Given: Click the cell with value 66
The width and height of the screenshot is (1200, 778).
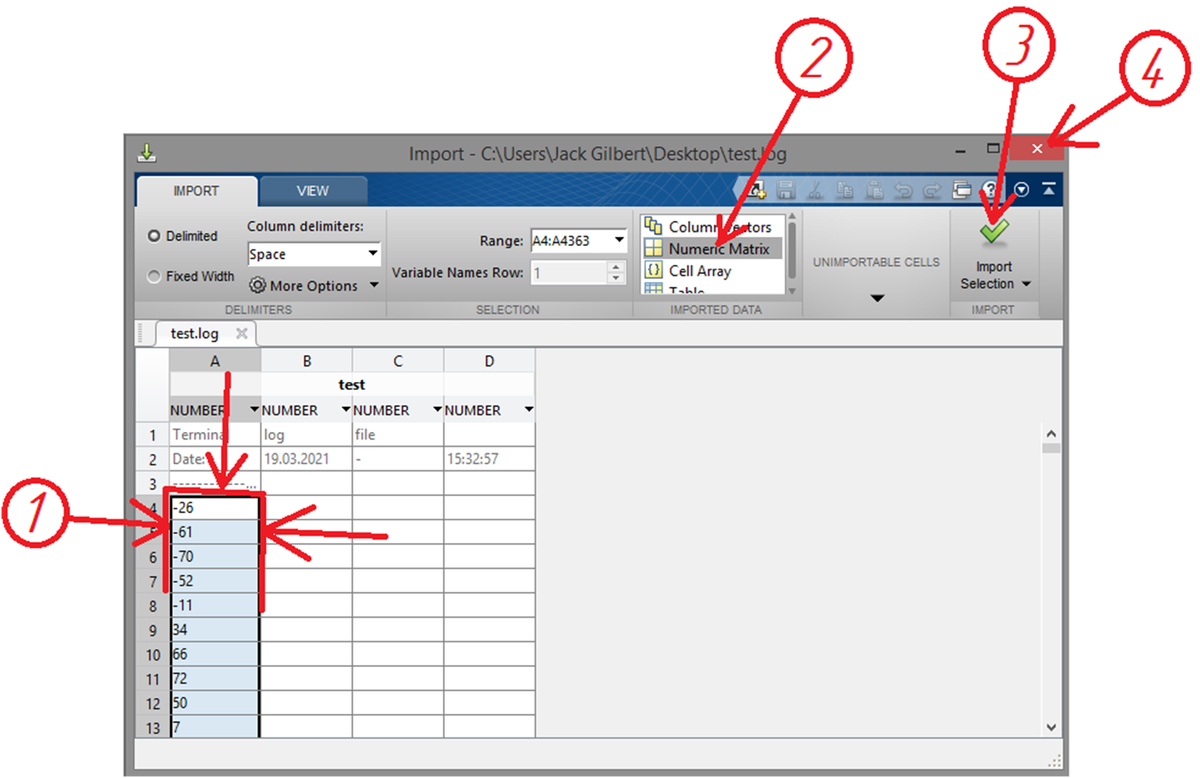Looking at the screenshot, I should (215, 654).
